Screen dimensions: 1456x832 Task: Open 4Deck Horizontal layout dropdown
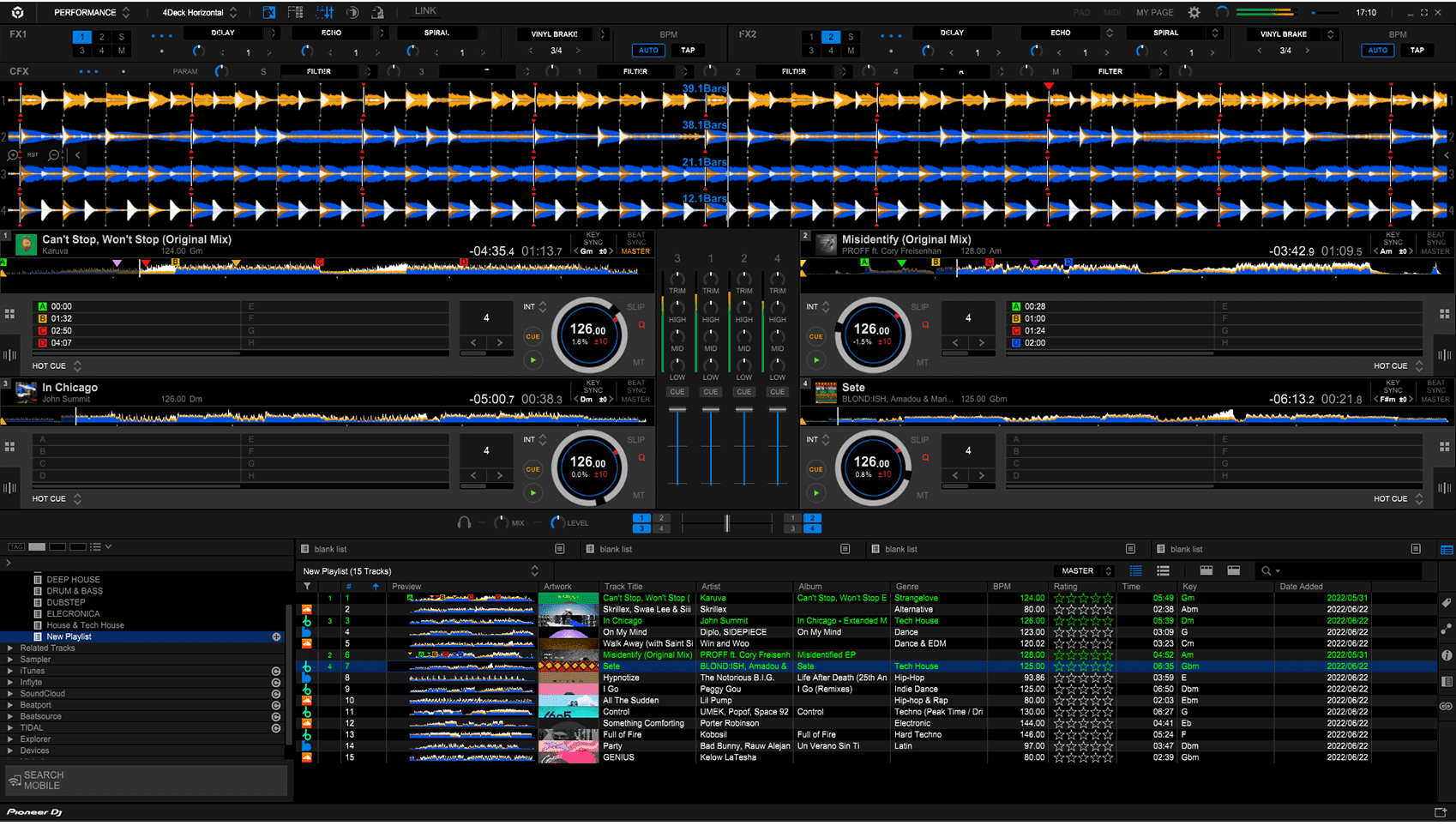(x=199, y=12)
